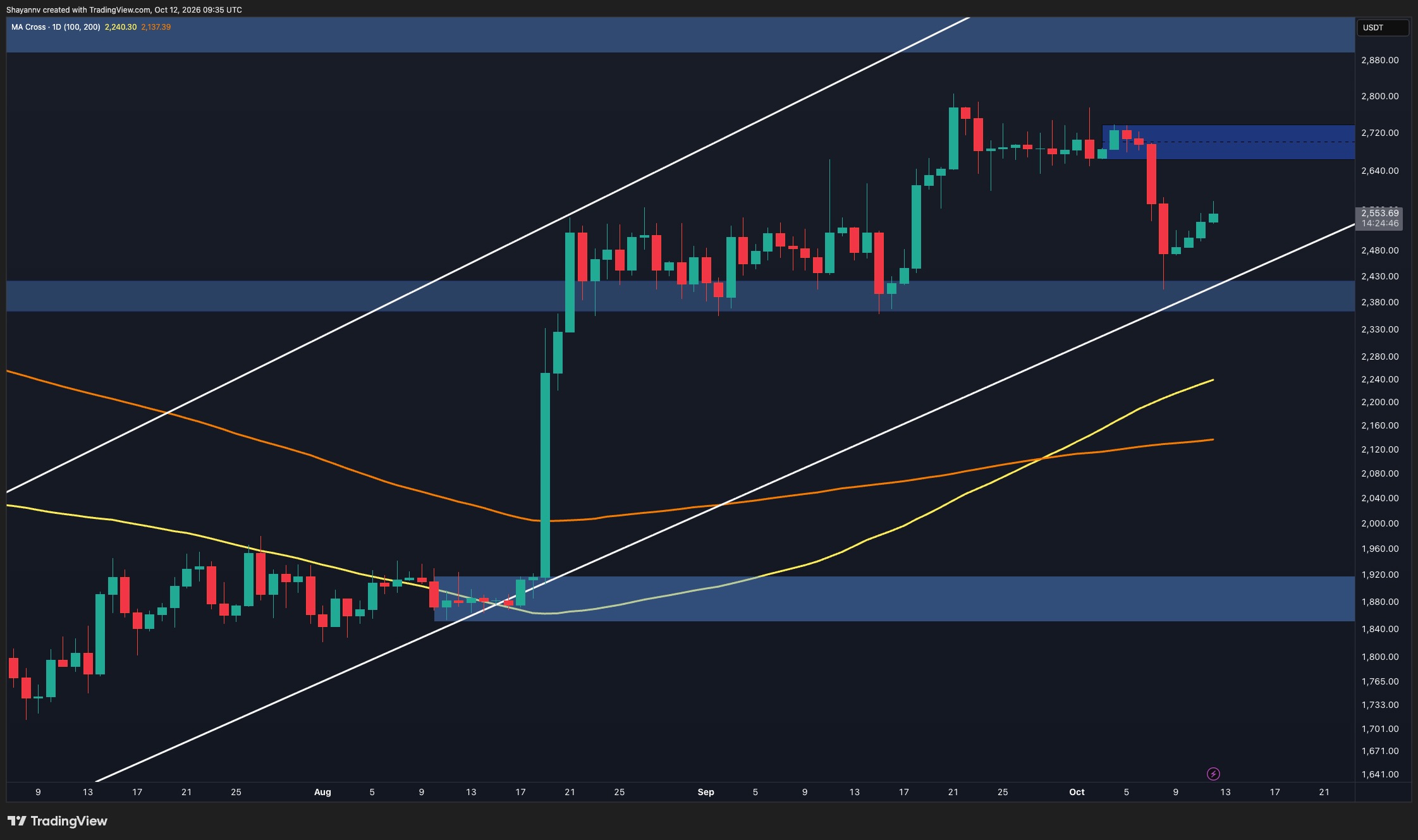Click the 1,671.00 price axis label
Viewport: 1418px width, 840px height.
[1380, 751]
